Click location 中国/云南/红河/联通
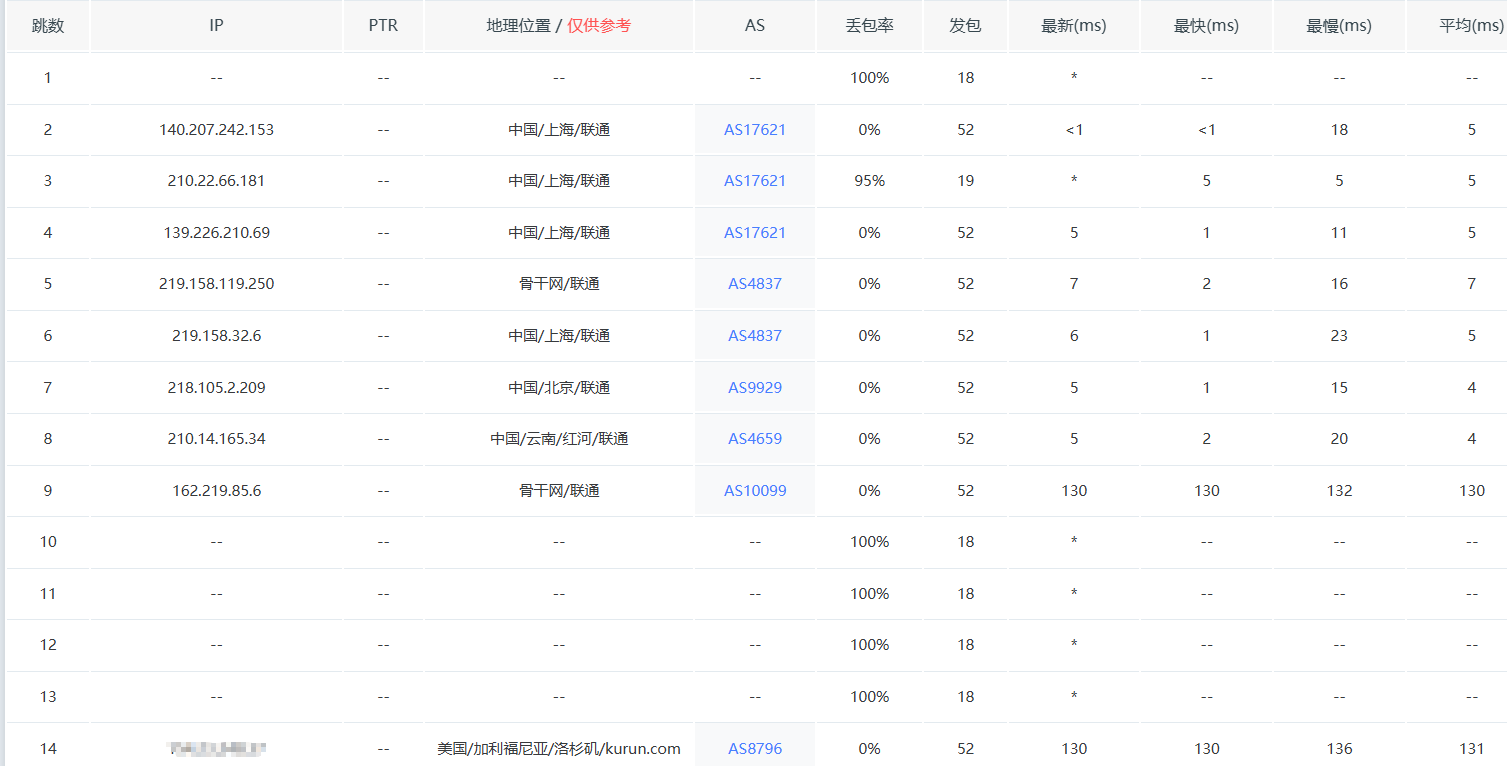Viewport: 1507px width, 766px height. (x=559, y=439)
